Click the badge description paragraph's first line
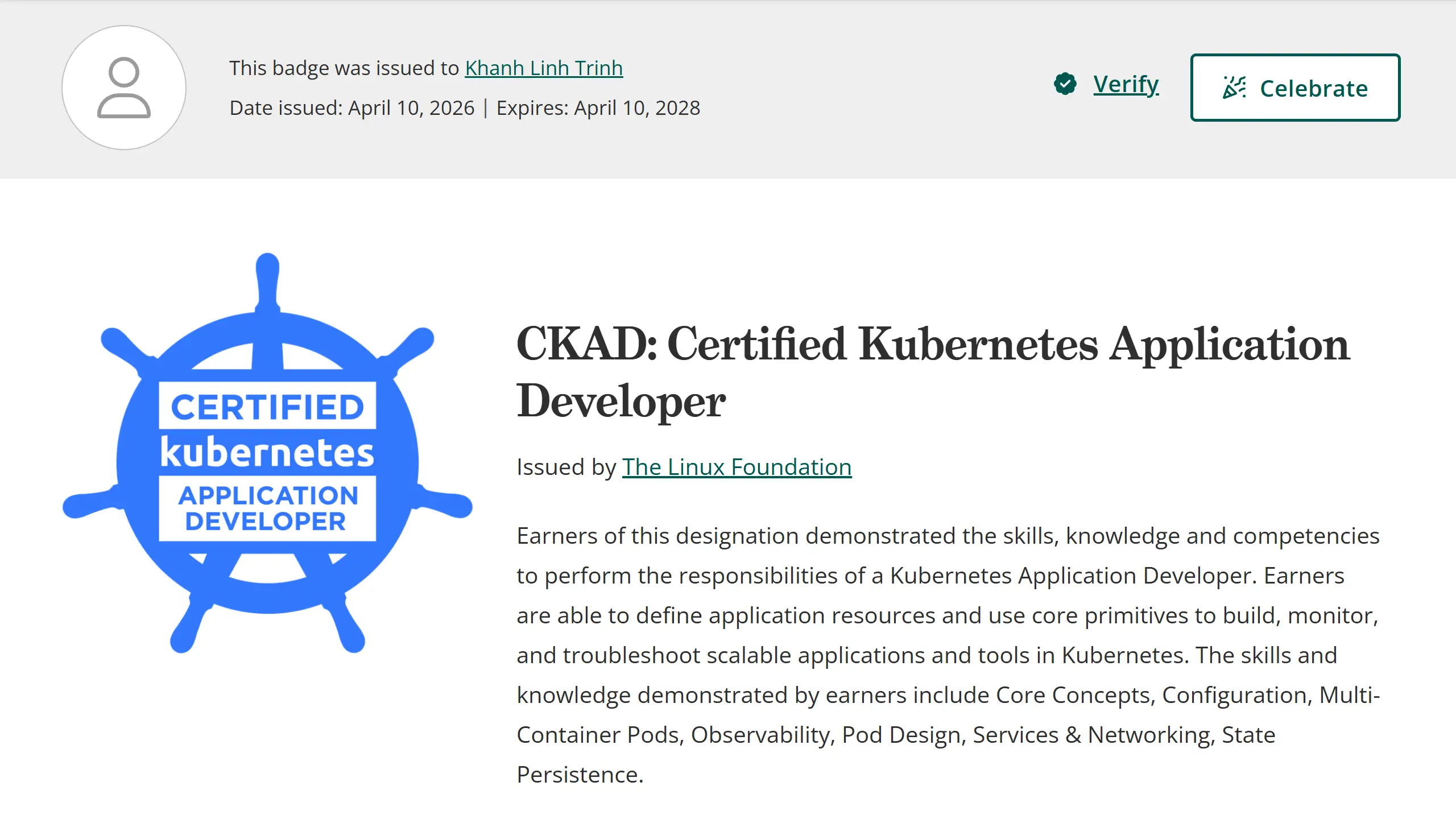1456x819 pixels. [x=948, y=536]
